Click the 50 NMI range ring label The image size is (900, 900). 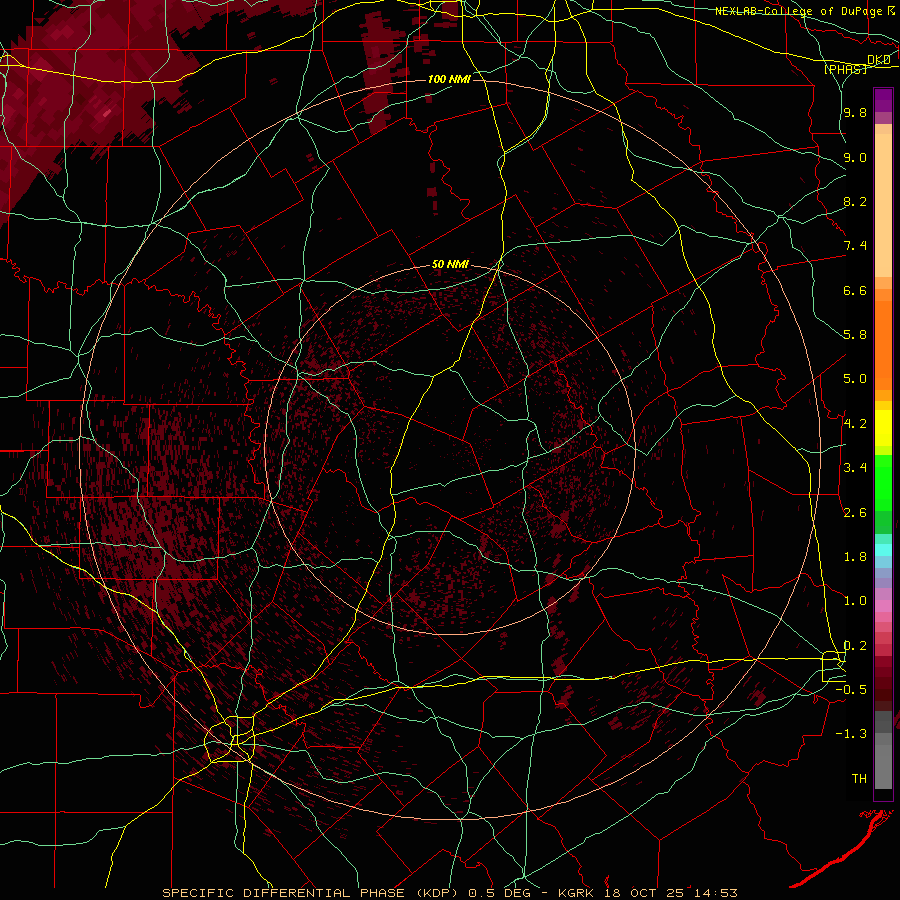pyautogui.click(x=450, y=264)
